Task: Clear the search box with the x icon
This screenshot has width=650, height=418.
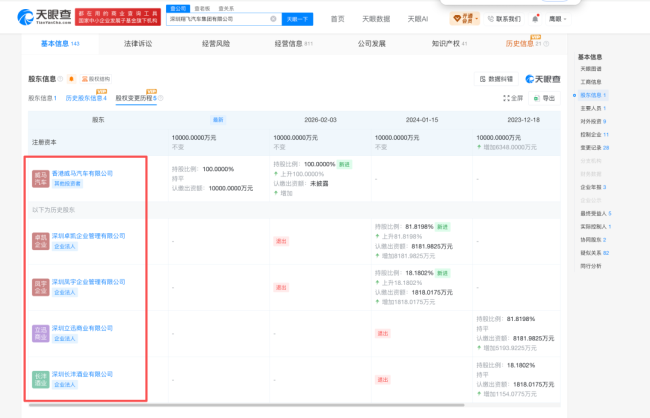Action: click(x=273, y=19)
